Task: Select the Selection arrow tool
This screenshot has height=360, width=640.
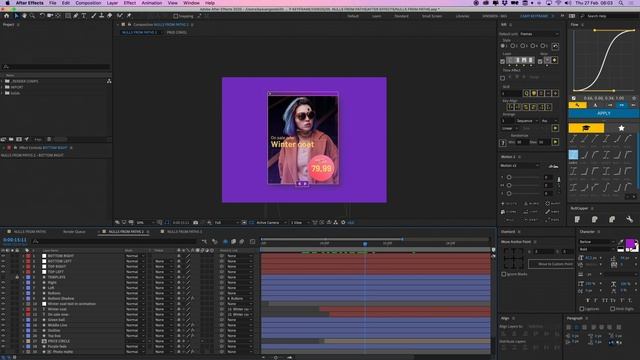Action: [x=16, y=16]
